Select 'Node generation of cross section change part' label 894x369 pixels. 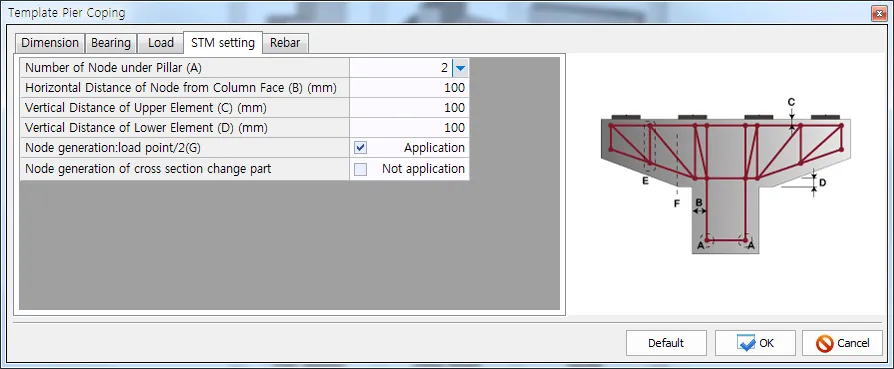[x=148, y=169]
